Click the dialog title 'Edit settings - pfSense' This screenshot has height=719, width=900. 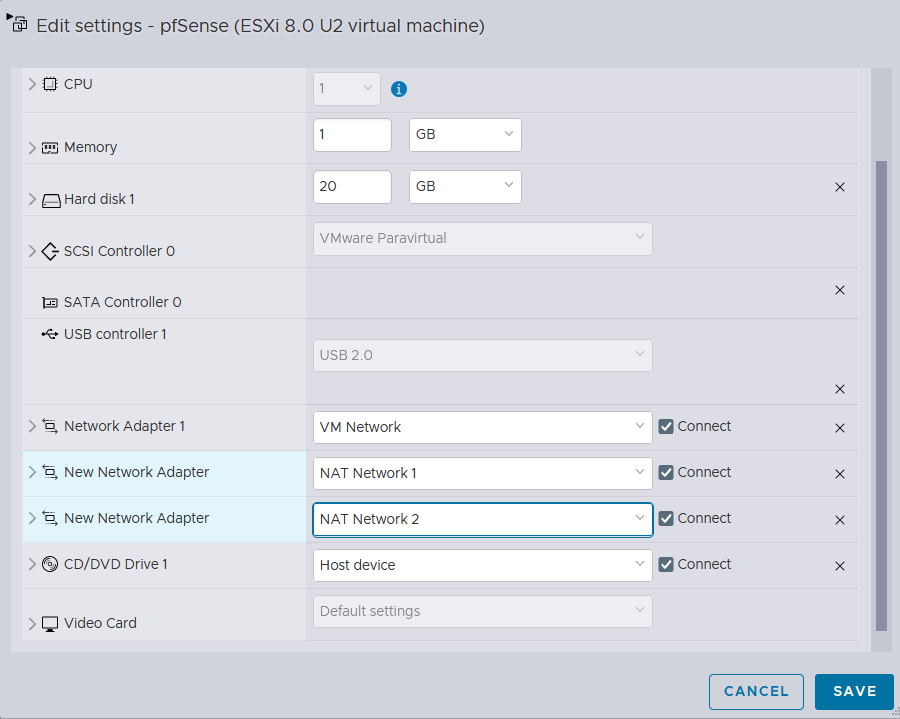[x=133, y=26]
